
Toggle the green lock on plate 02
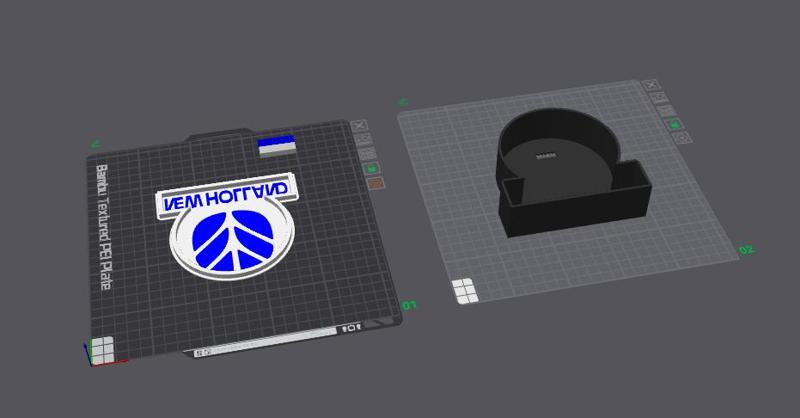[674, 124]
